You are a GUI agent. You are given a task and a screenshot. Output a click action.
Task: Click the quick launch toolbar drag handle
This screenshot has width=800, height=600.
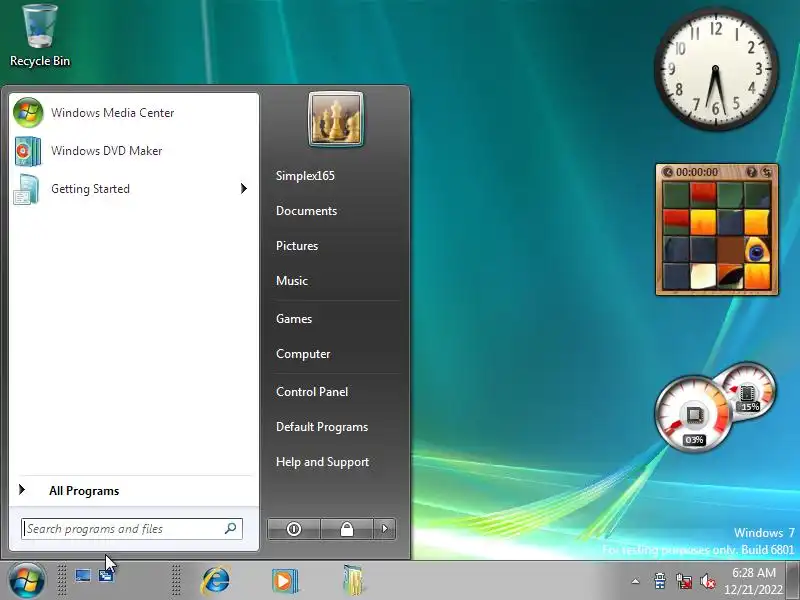[62, 581]
